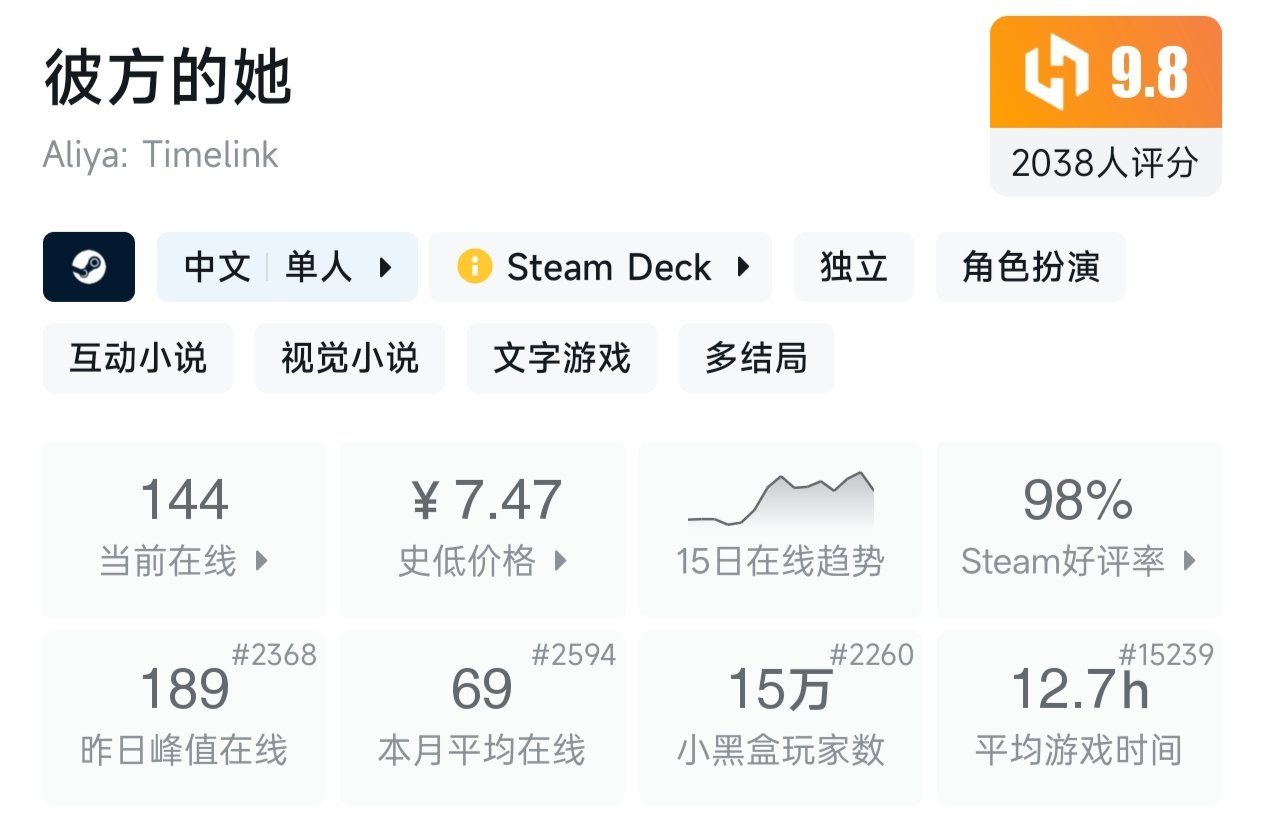Open the 昨日峰值在线 stat card
1264x814 pixels.
pyautogui.click(x=184, y=717)
